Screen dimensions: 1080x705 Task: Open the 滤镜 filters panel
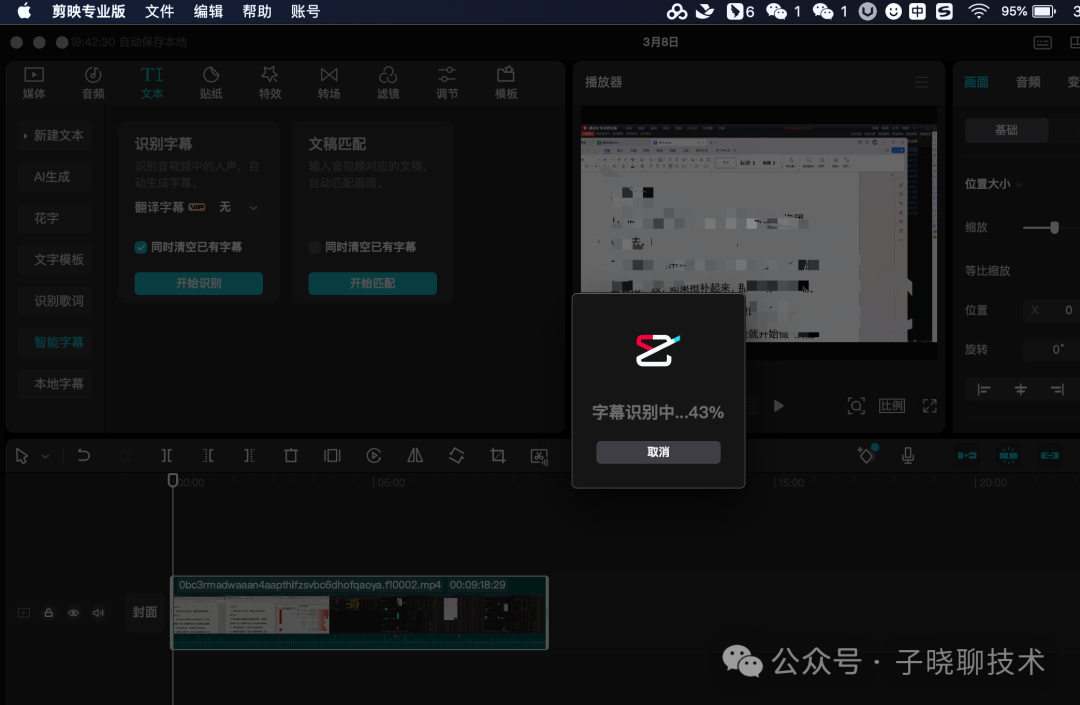pyautogui.click(x=388, y=83)
